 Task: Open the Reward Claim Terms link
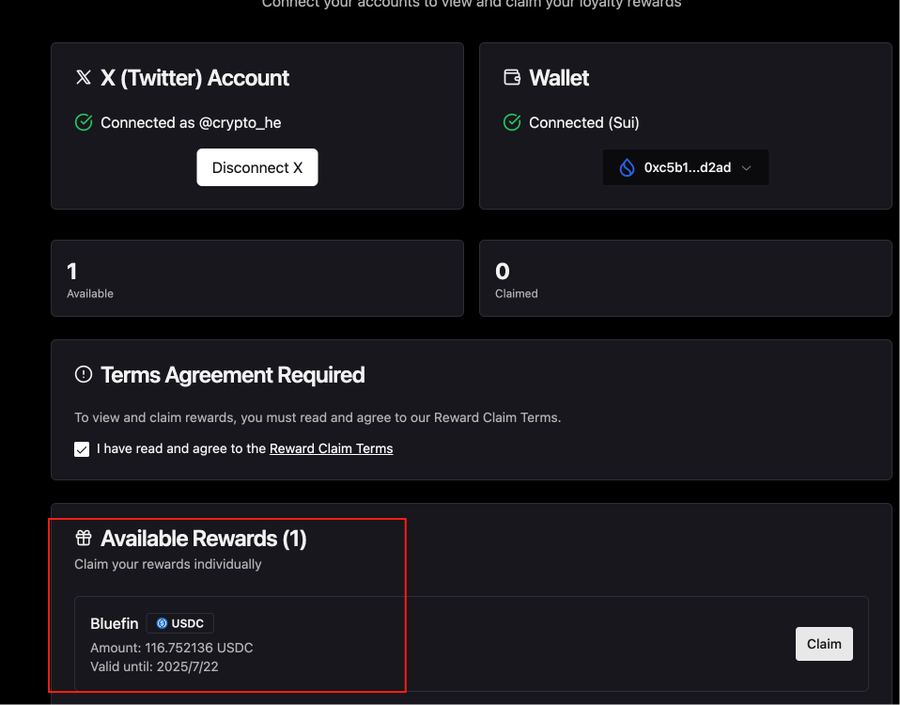click(x=331, y=449)
